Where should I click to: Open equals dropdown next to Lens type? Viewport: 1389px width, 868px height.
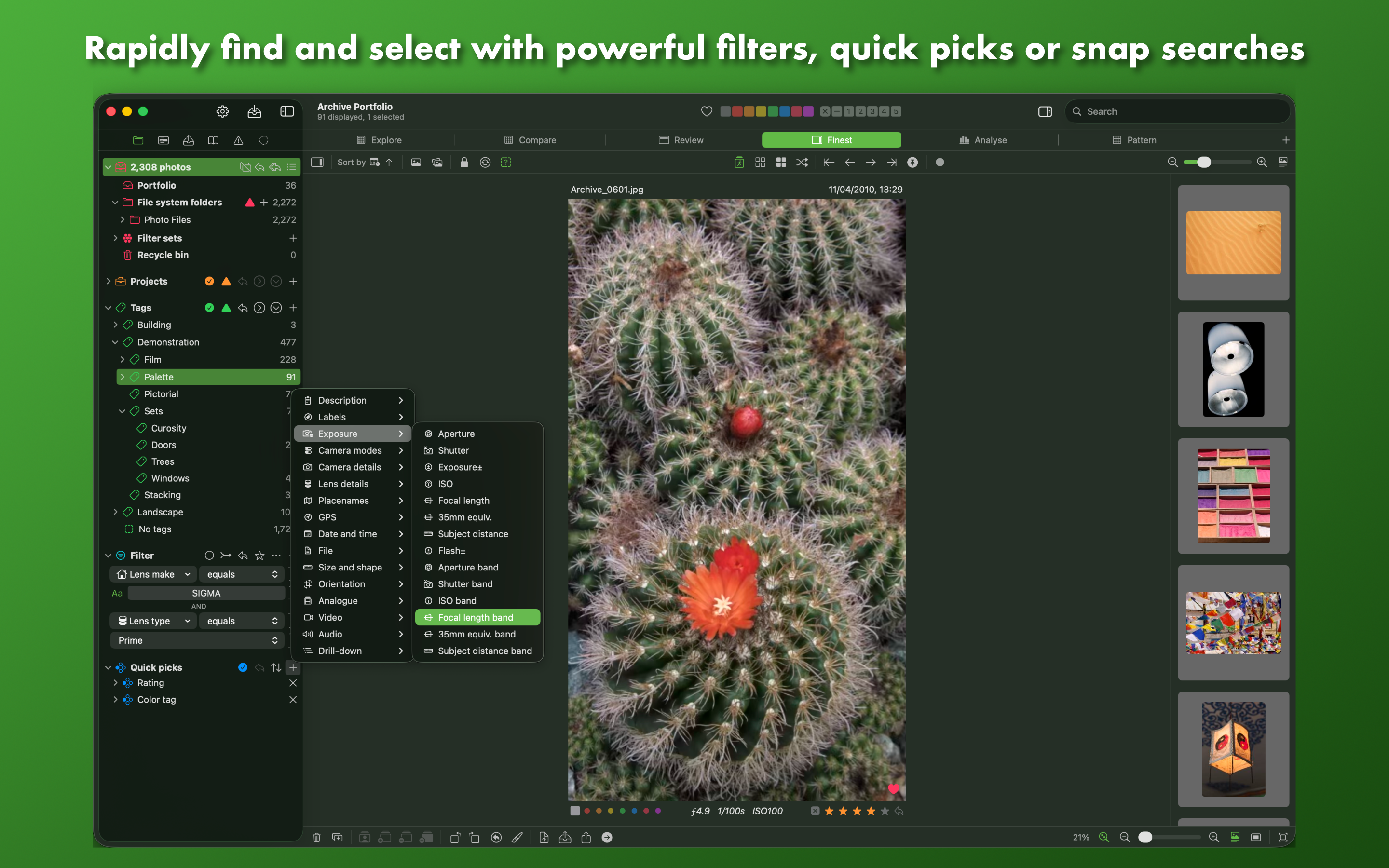point(242,621)
